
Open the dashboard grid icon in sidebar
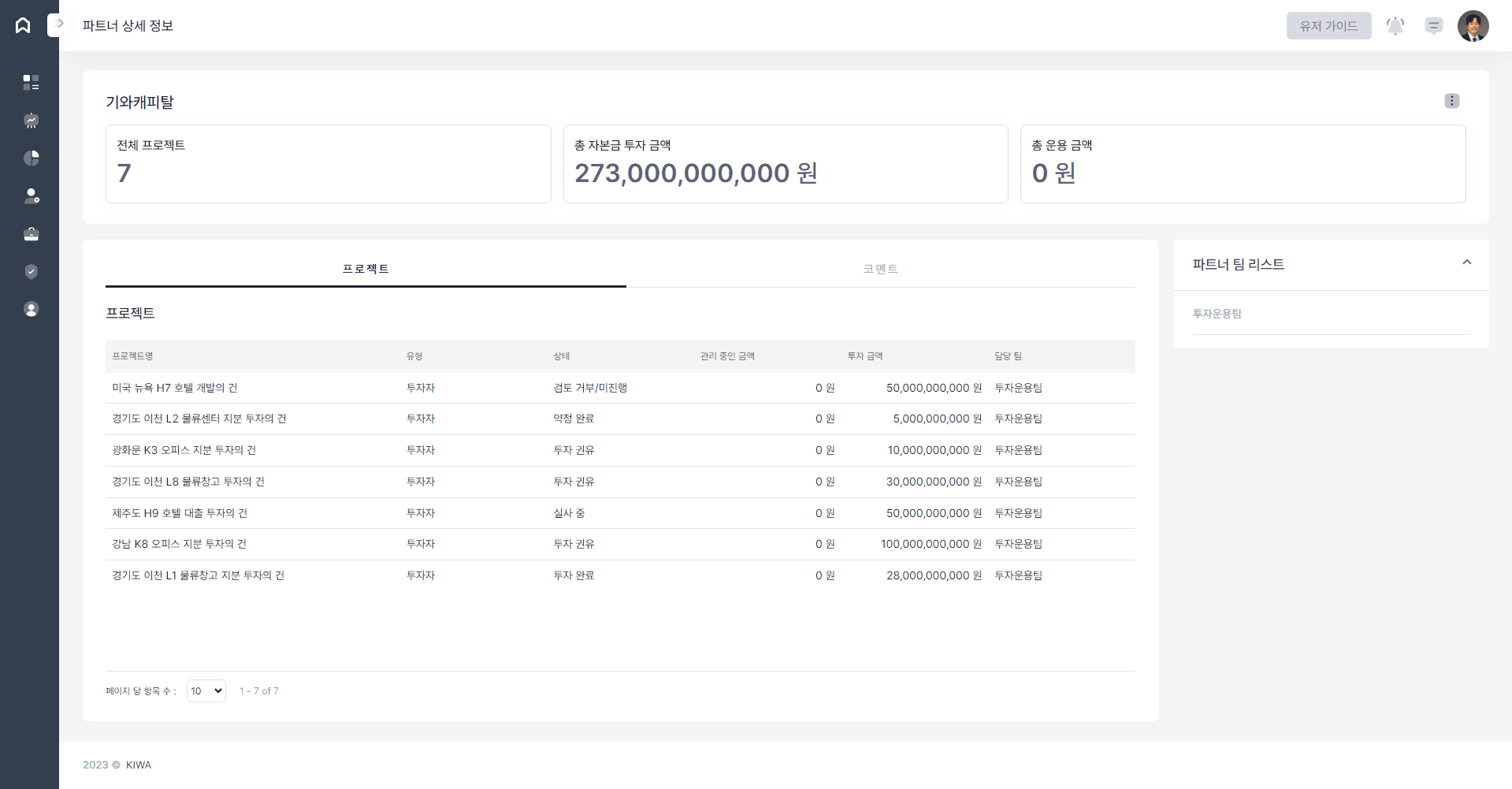[31, 82]
